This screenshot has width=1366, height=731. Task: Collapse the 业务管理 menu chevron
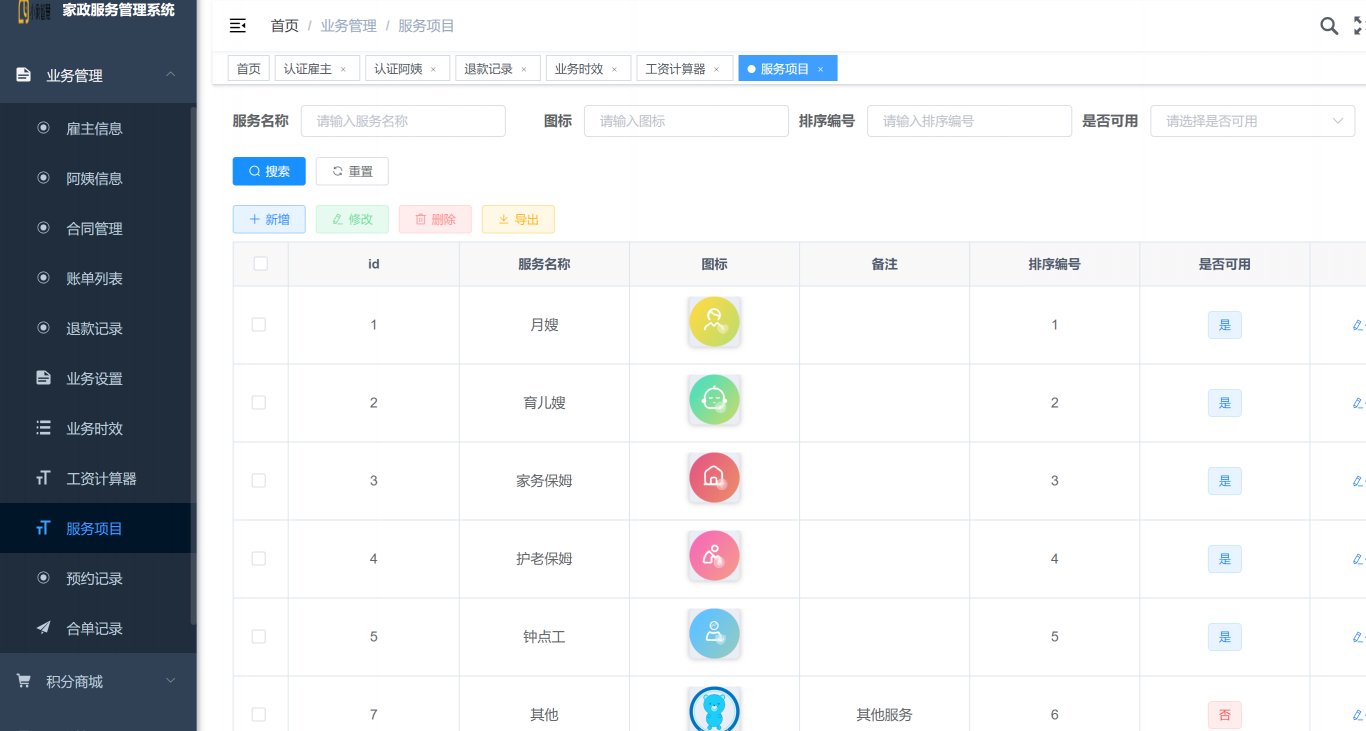pos(170,75)
